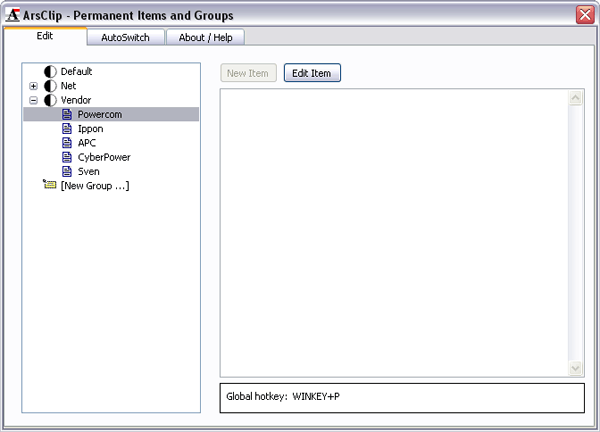Screen dimensions: 600x432
Task: Click the scroll up arrow in item text area
Action: pyautogui.click(x=576, y=98)
